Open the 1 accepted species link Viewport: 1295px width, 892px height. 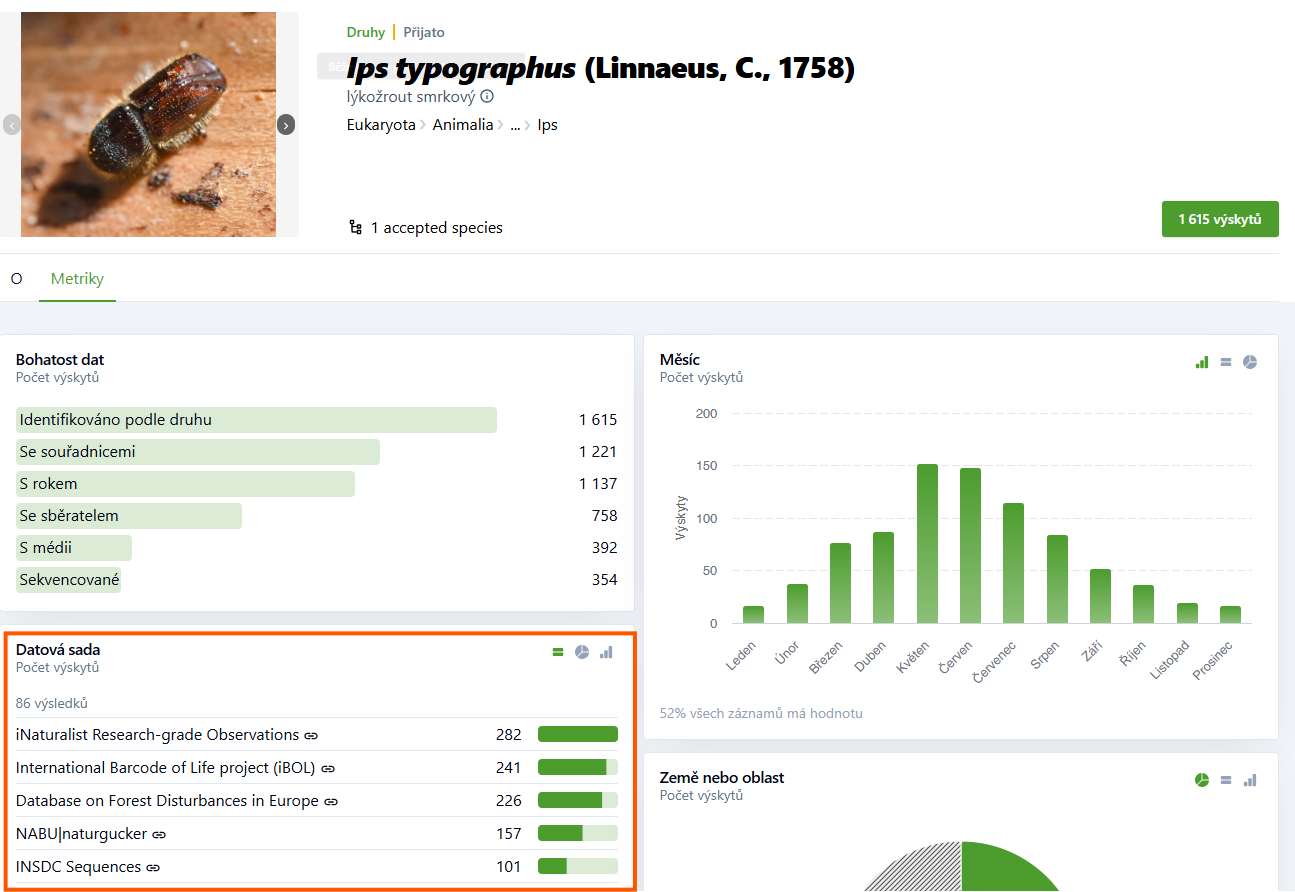(x=437, y=228)
